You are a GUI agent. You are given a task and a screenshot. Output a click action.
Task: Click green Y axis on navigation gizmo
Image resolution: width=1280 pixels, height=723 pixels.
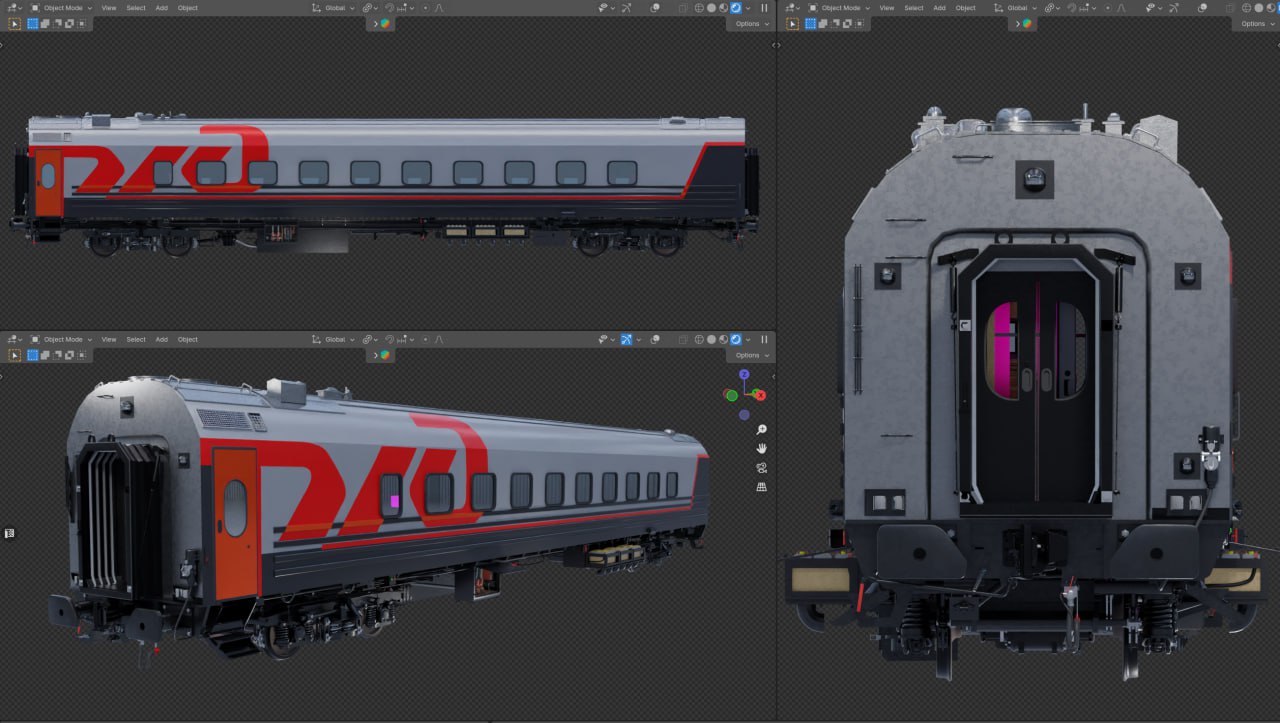pos(732,396)
